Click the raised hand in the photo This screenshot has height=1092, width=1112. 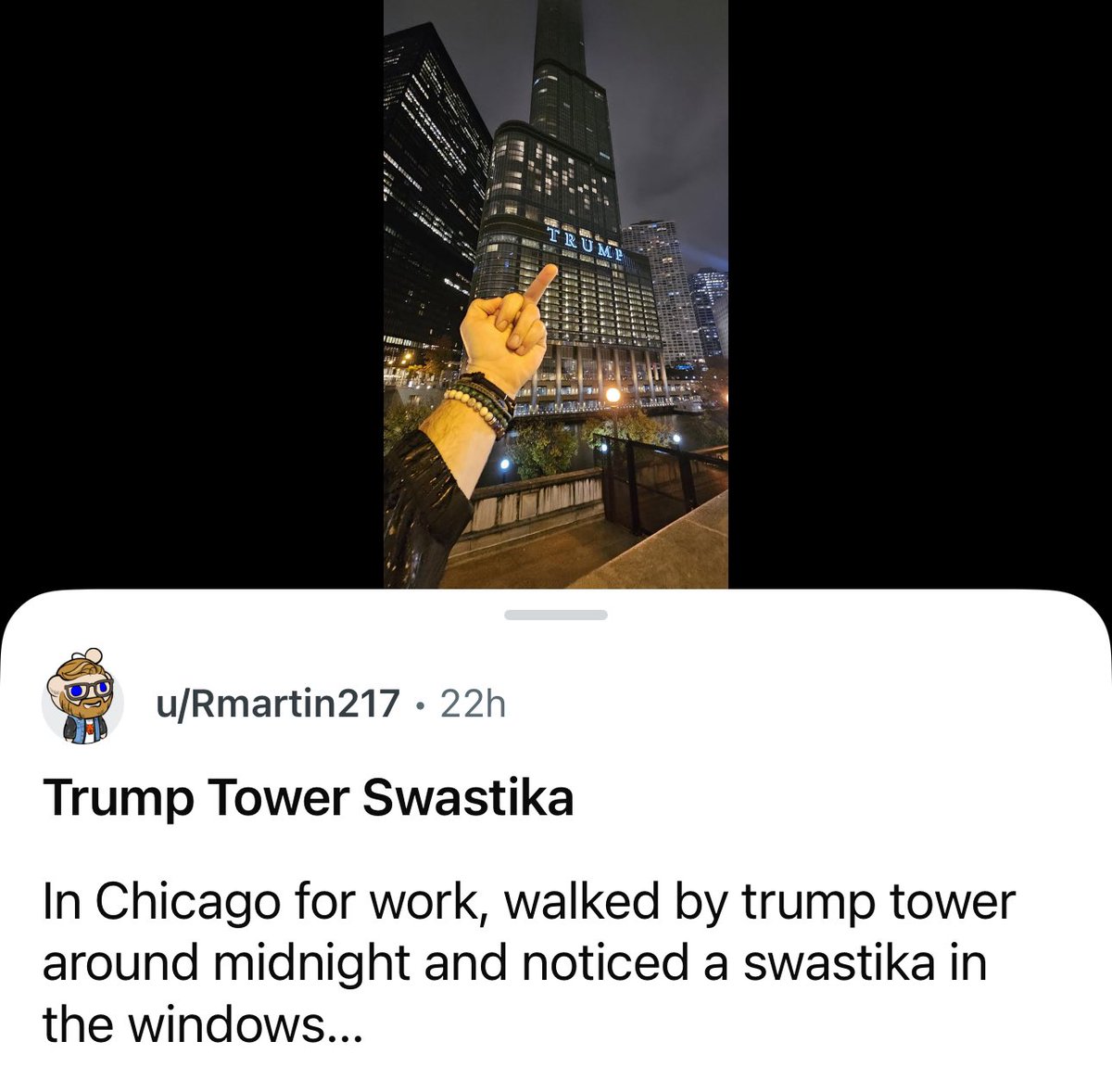(x=508, y=324)
